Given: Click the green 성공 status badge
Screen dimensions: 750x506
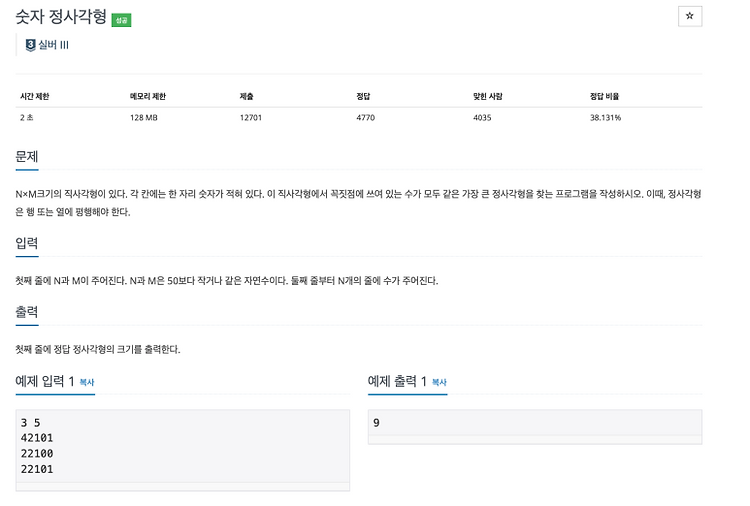Looking at the screenshot, I should coord(121,20).
